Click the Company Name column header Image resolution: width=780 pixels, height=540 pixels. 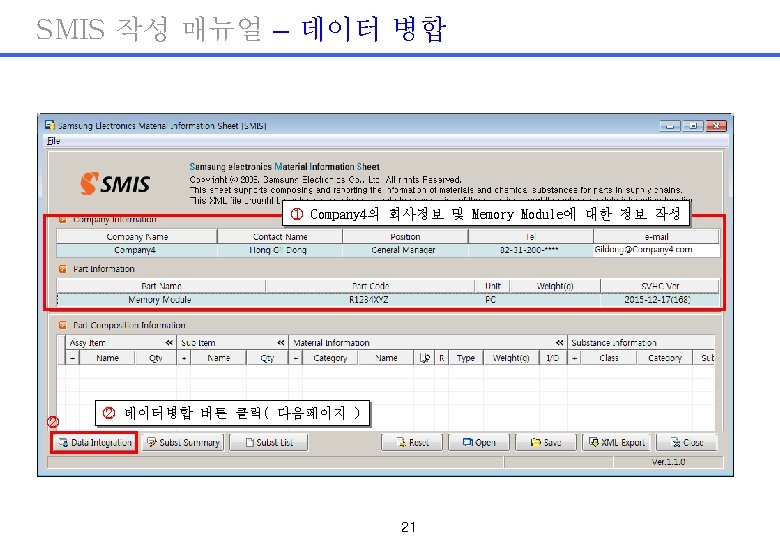tap(137, 237)
